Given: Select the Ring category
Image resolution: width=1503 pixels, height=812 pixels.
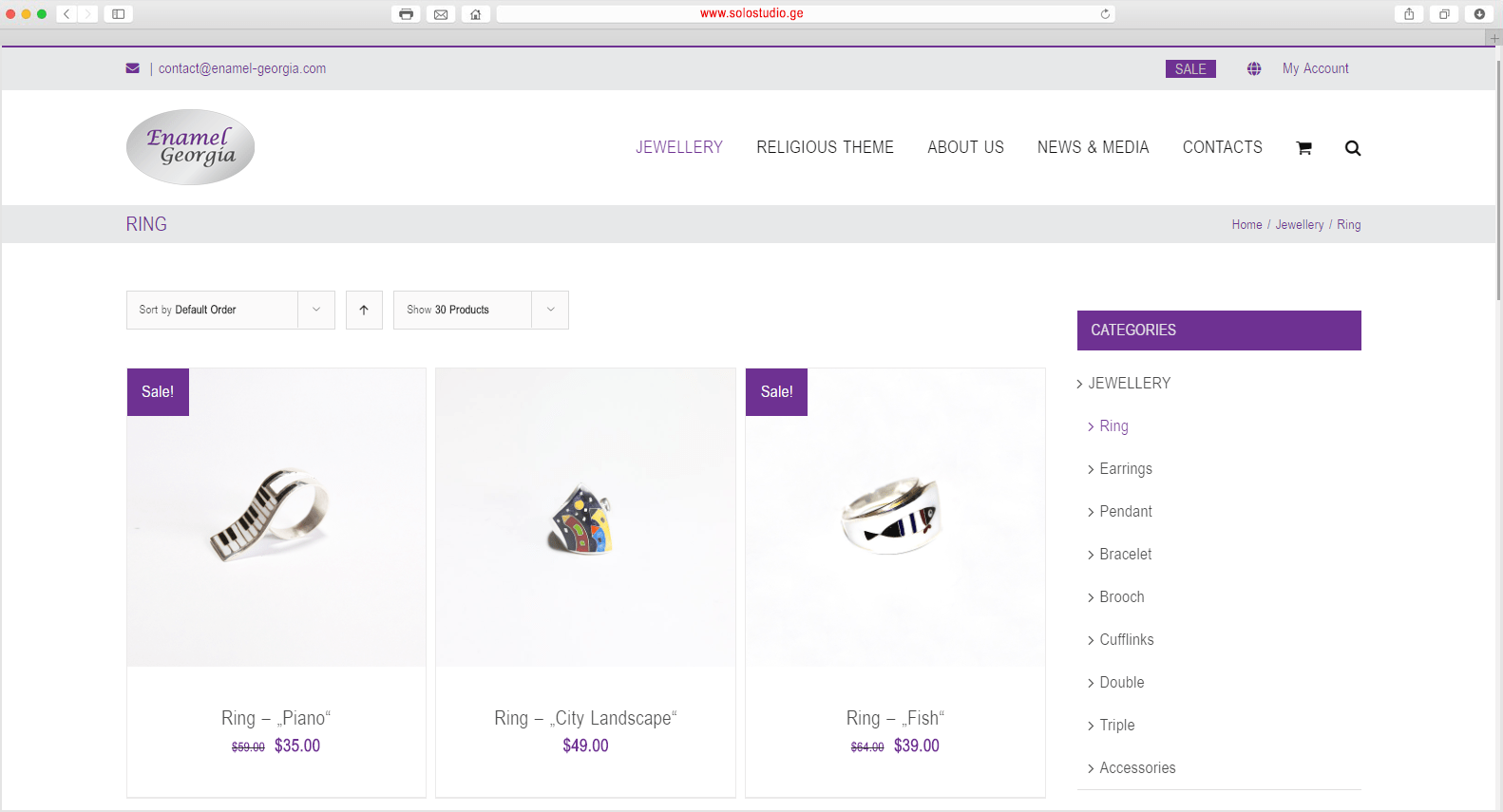Looking at the screenshot, I should [x=1113, y=425].
